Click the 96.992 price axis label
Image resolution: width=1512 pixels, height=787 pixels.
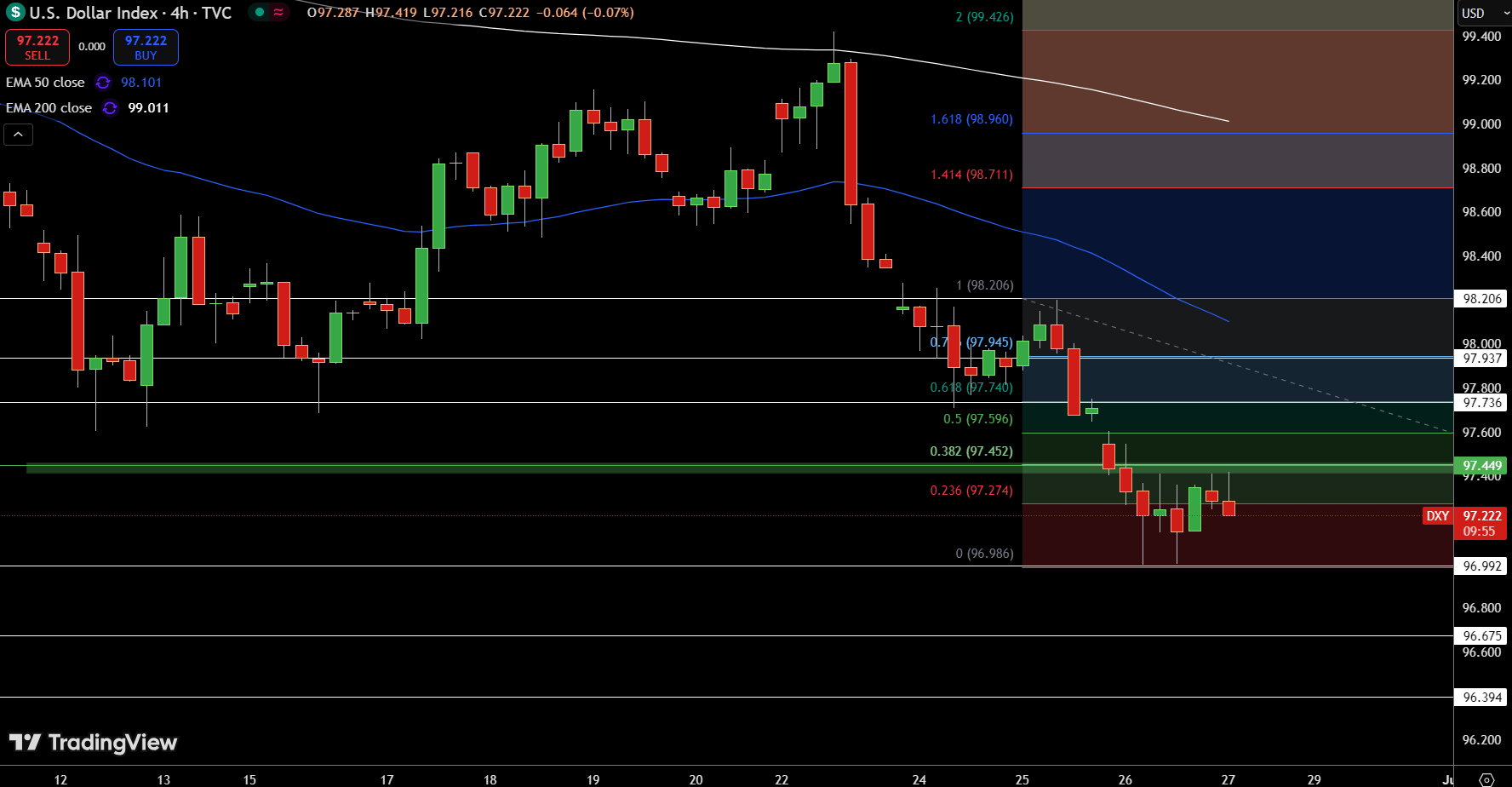tap(1481, 566)
